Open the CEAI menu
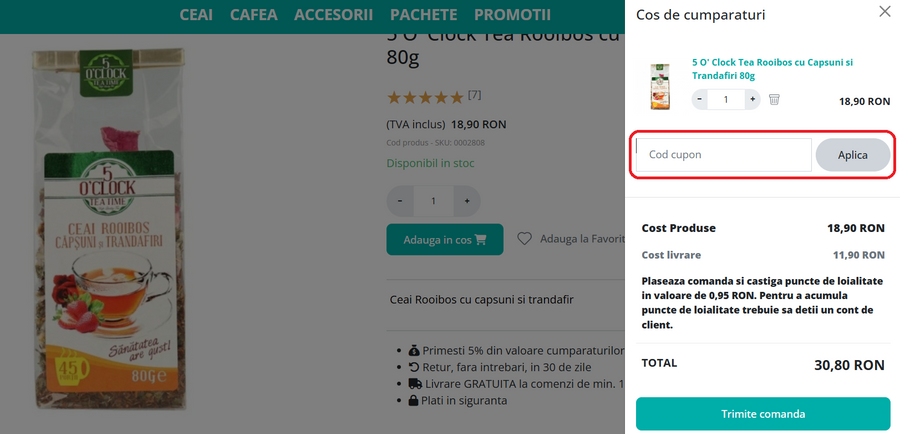900x434 pixels. click(x=196, y=15)
